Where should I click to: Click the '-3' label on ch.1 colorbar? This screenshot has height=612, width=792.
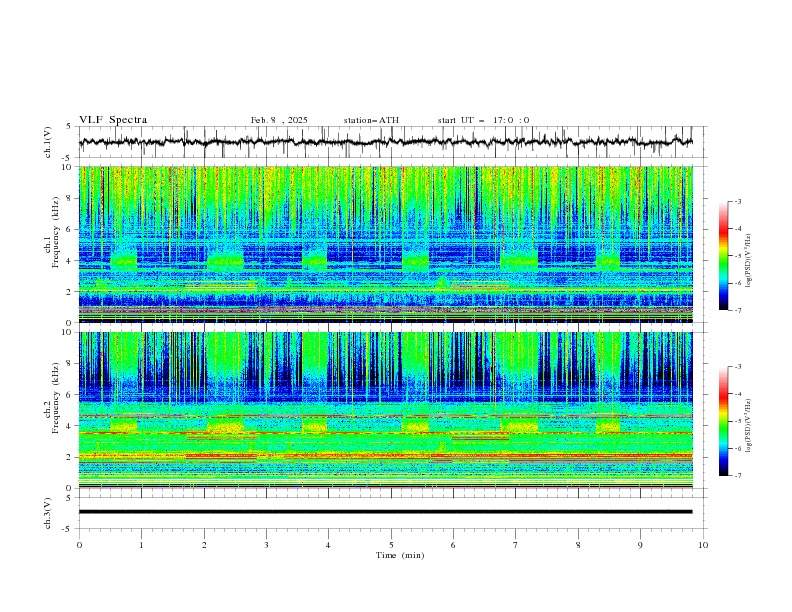pyautogui.click(x=737, y=201)
